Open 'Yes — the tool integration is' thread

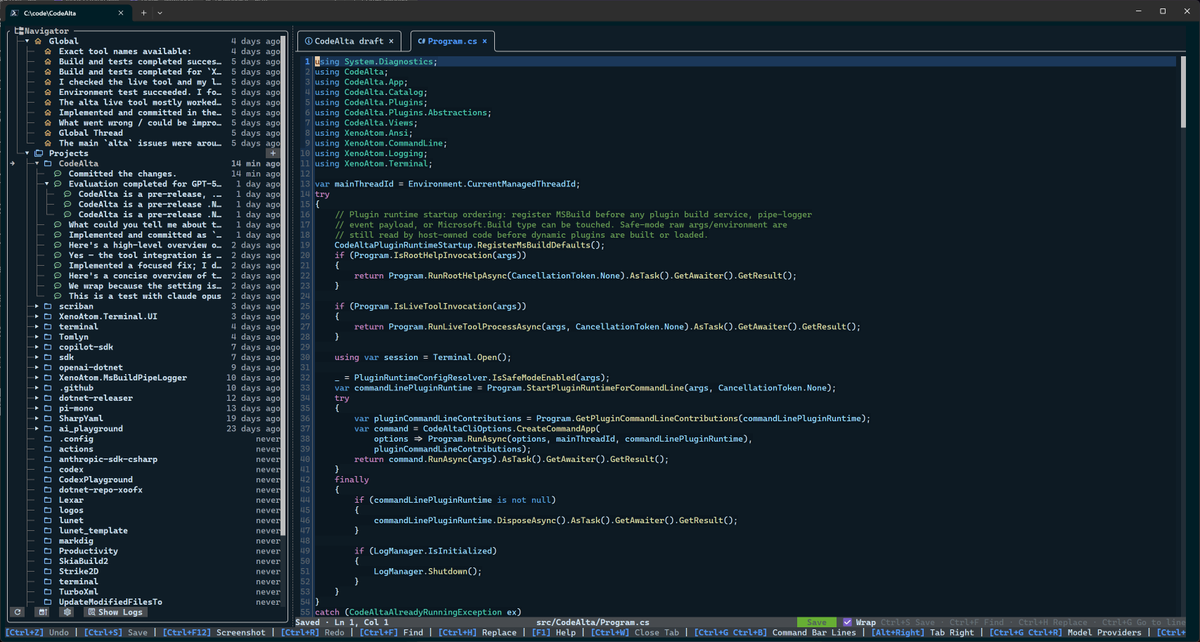[144, 255]
